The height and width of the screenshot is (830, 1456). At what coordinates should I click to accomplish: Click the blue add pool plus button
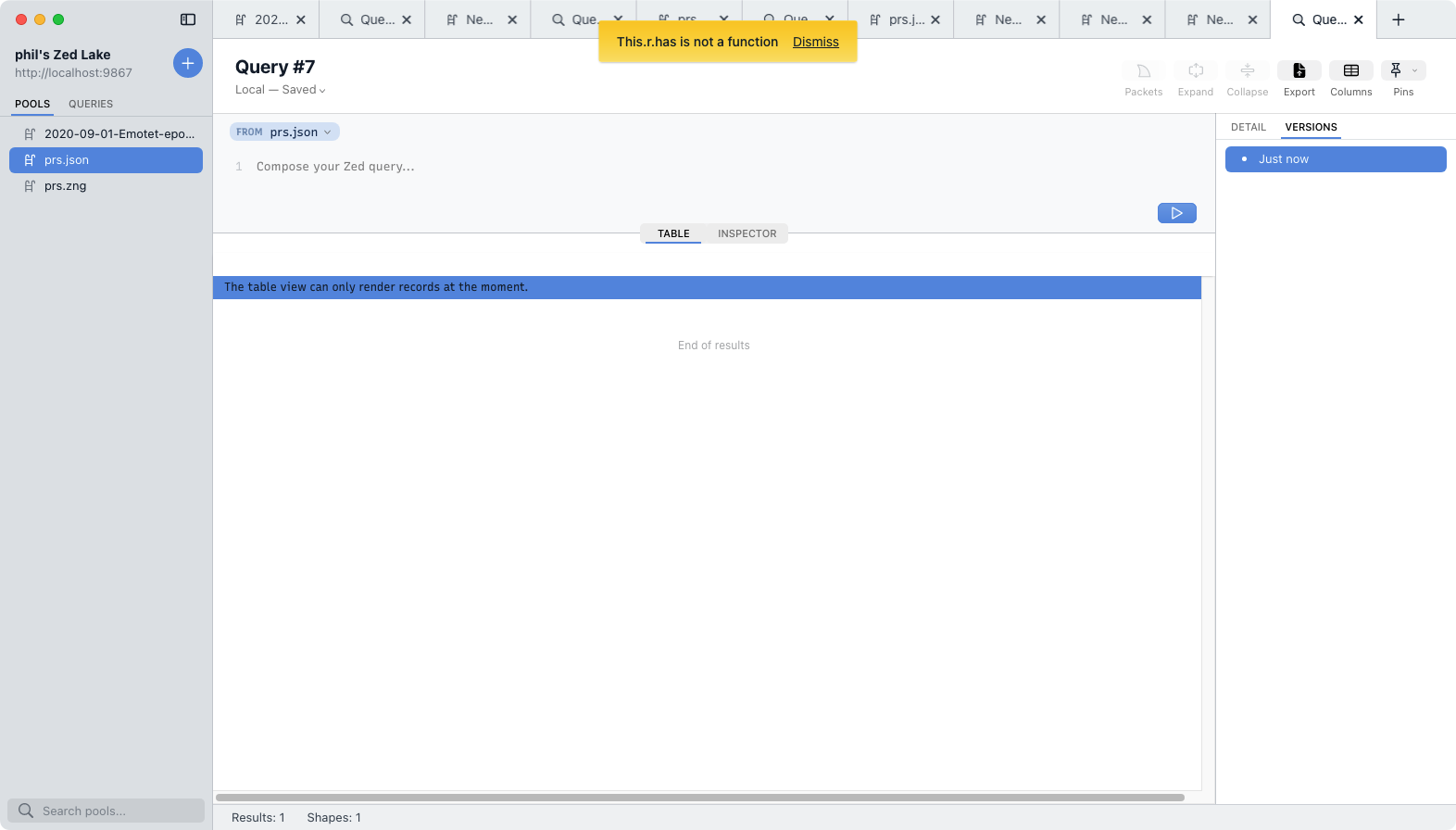[x=188, y=63]
